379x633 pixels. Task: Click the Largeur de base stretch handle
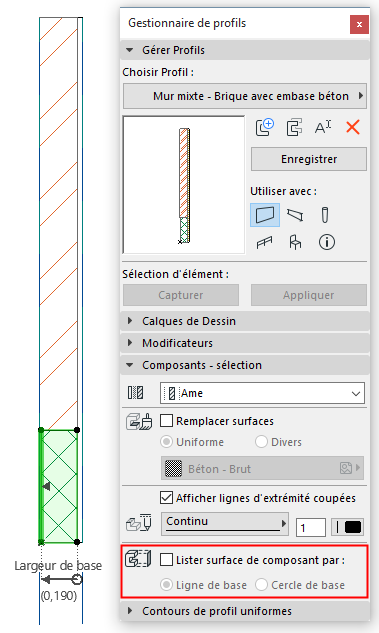(x=77, y=580)
